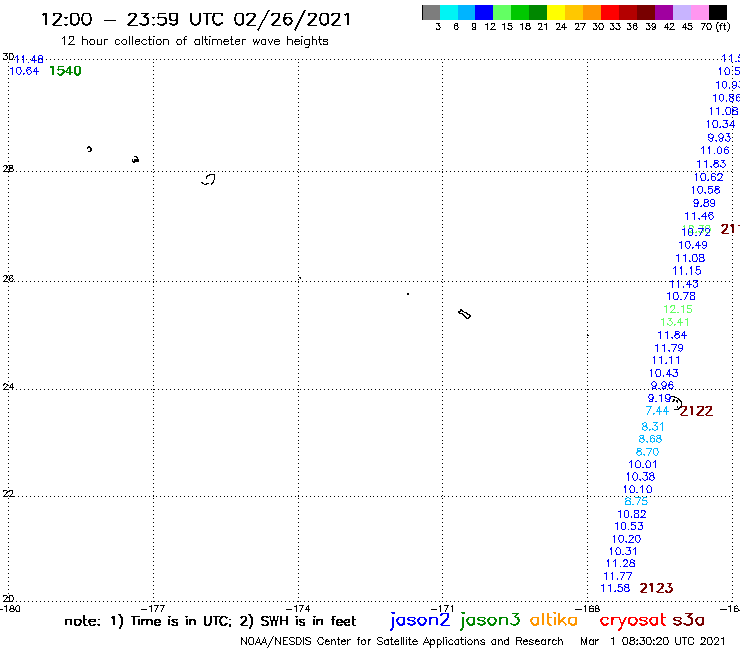Viewport: 740px width, 650px height.
Task: Click the longitude axis label '-177'
Action: pos(153,608)
